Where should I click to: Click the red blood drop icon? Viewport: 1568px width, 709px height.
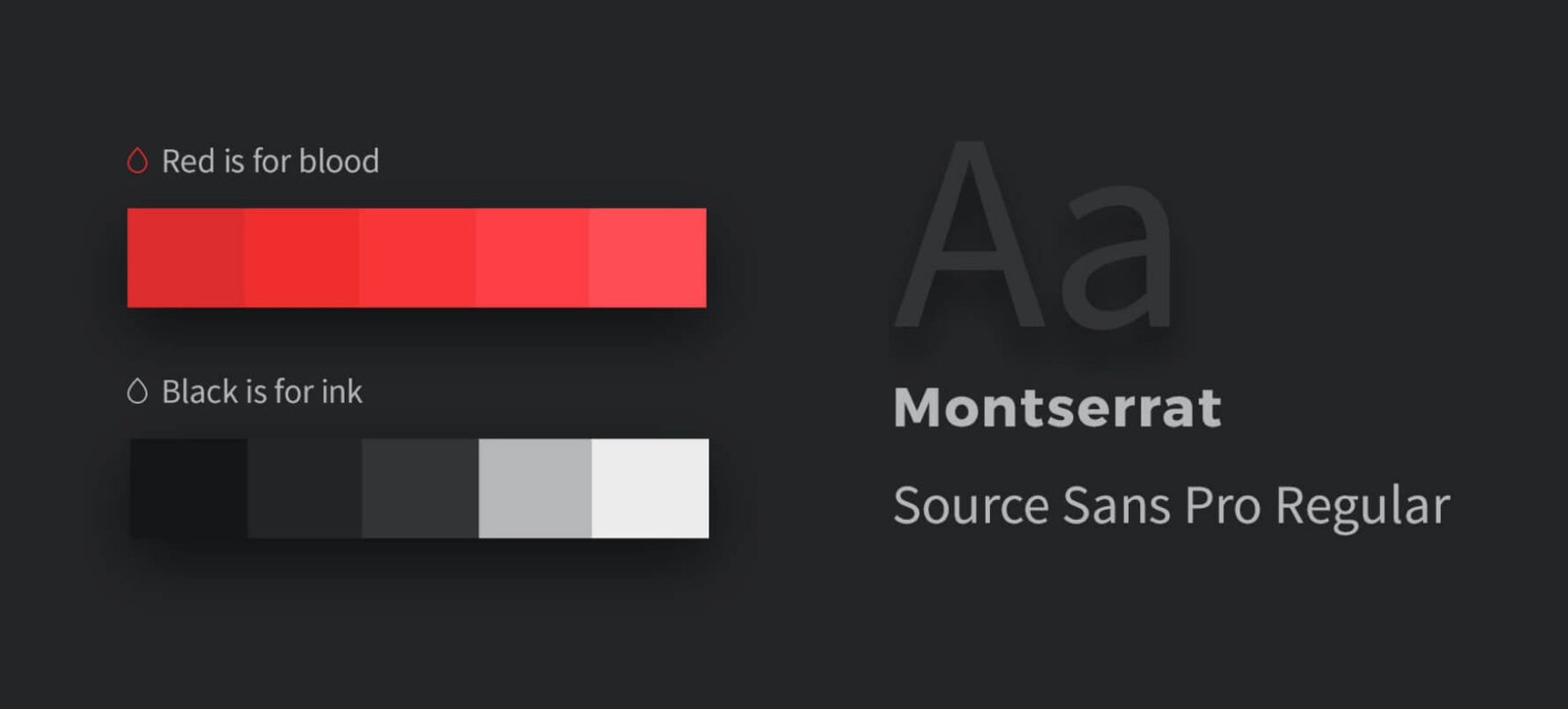pos(137,161)
